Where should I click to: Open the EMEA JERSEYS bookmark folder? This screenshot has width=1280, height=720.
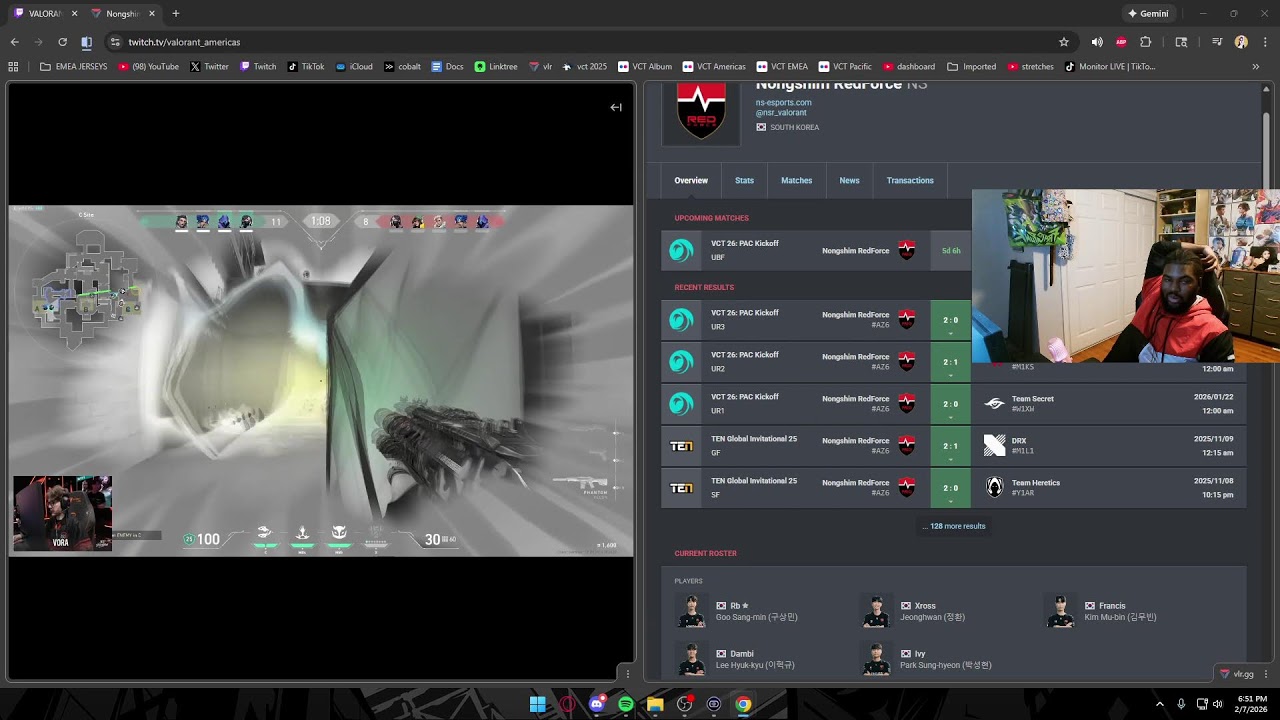pyautogui.click(x=73, y=67)
